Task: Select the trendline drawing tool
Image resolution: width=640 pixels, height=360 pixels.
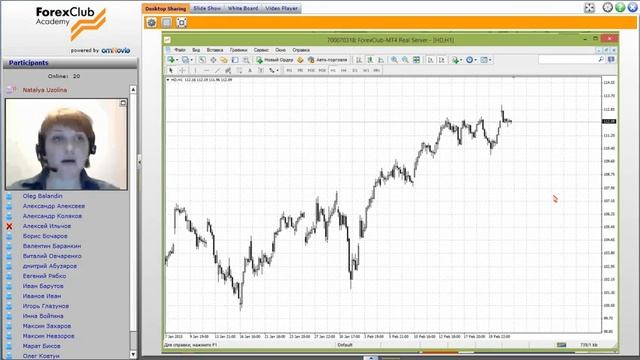Action: click(x=217, y=71)
